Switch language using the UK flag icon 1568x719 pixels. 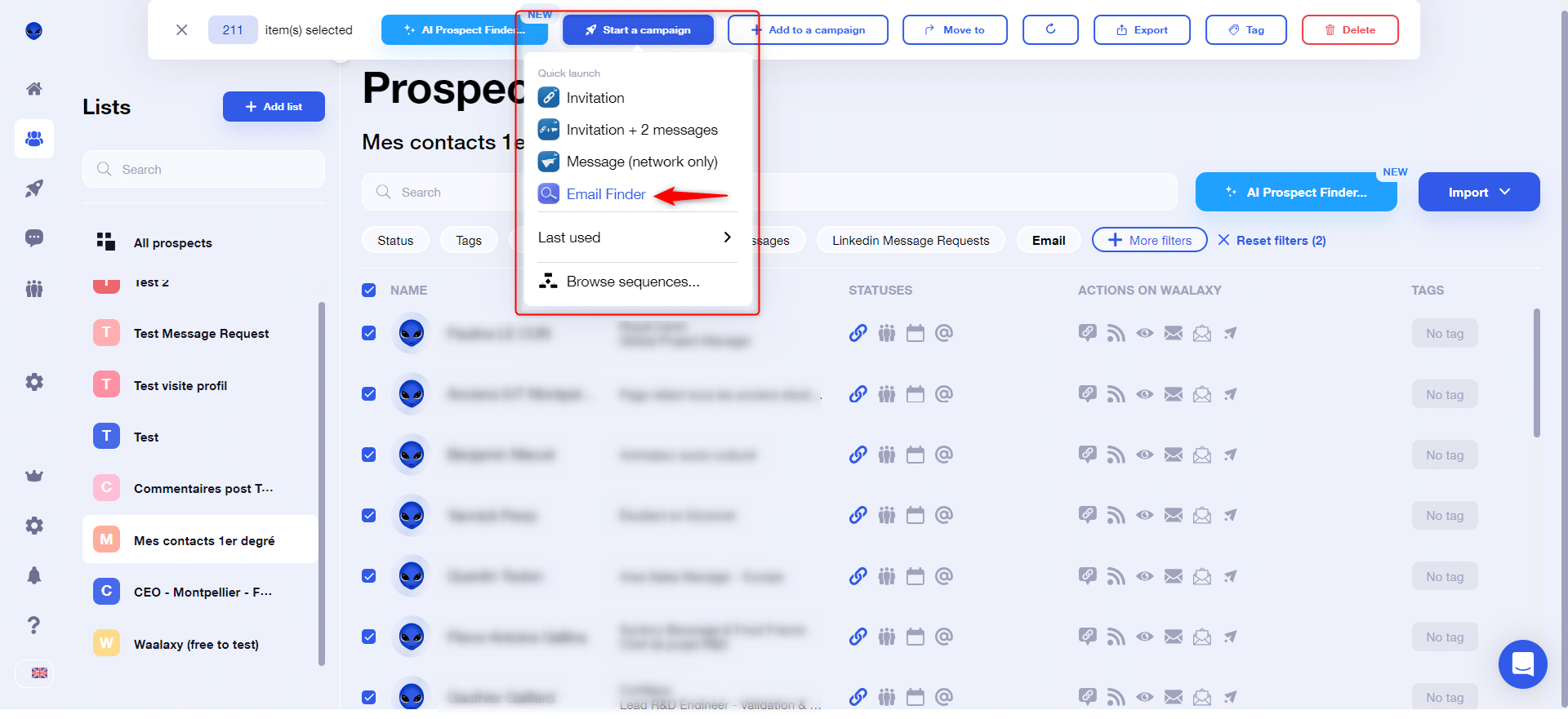pyautogui.click(x=39, y=673)
